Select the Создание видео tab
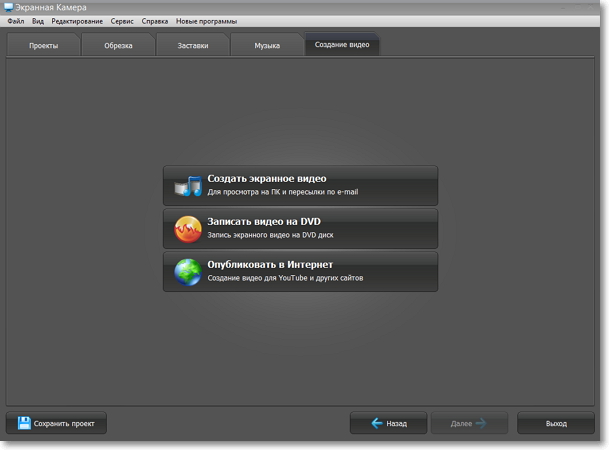The width and height of the screenshot is (609, 450). [342, 44]
